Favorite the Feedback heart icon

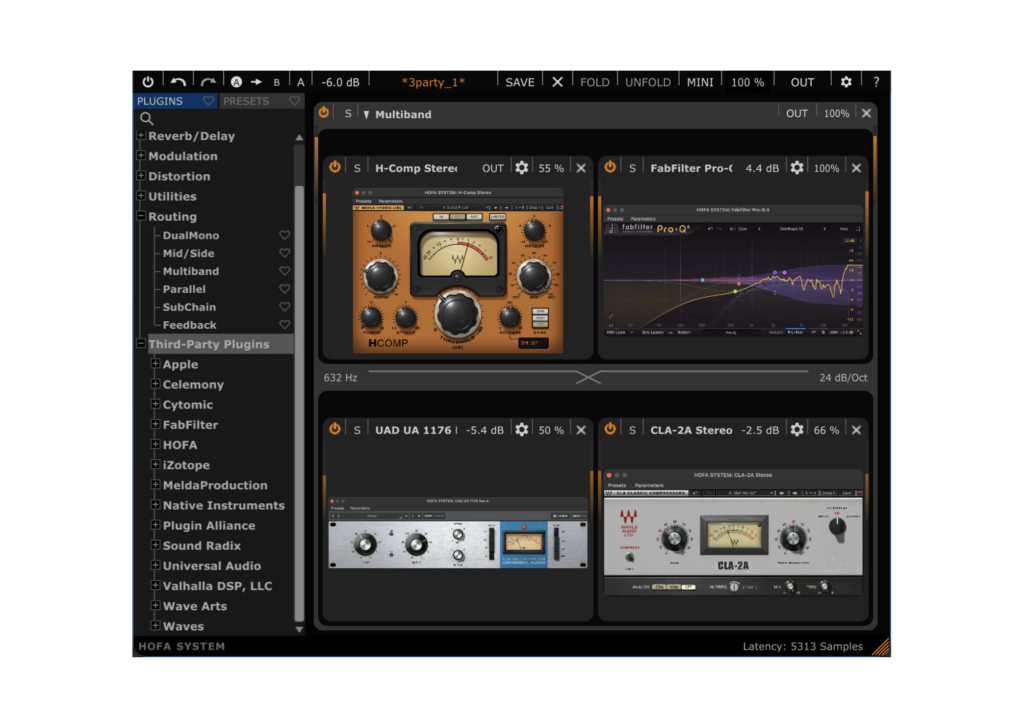click(x=285, y=325)
